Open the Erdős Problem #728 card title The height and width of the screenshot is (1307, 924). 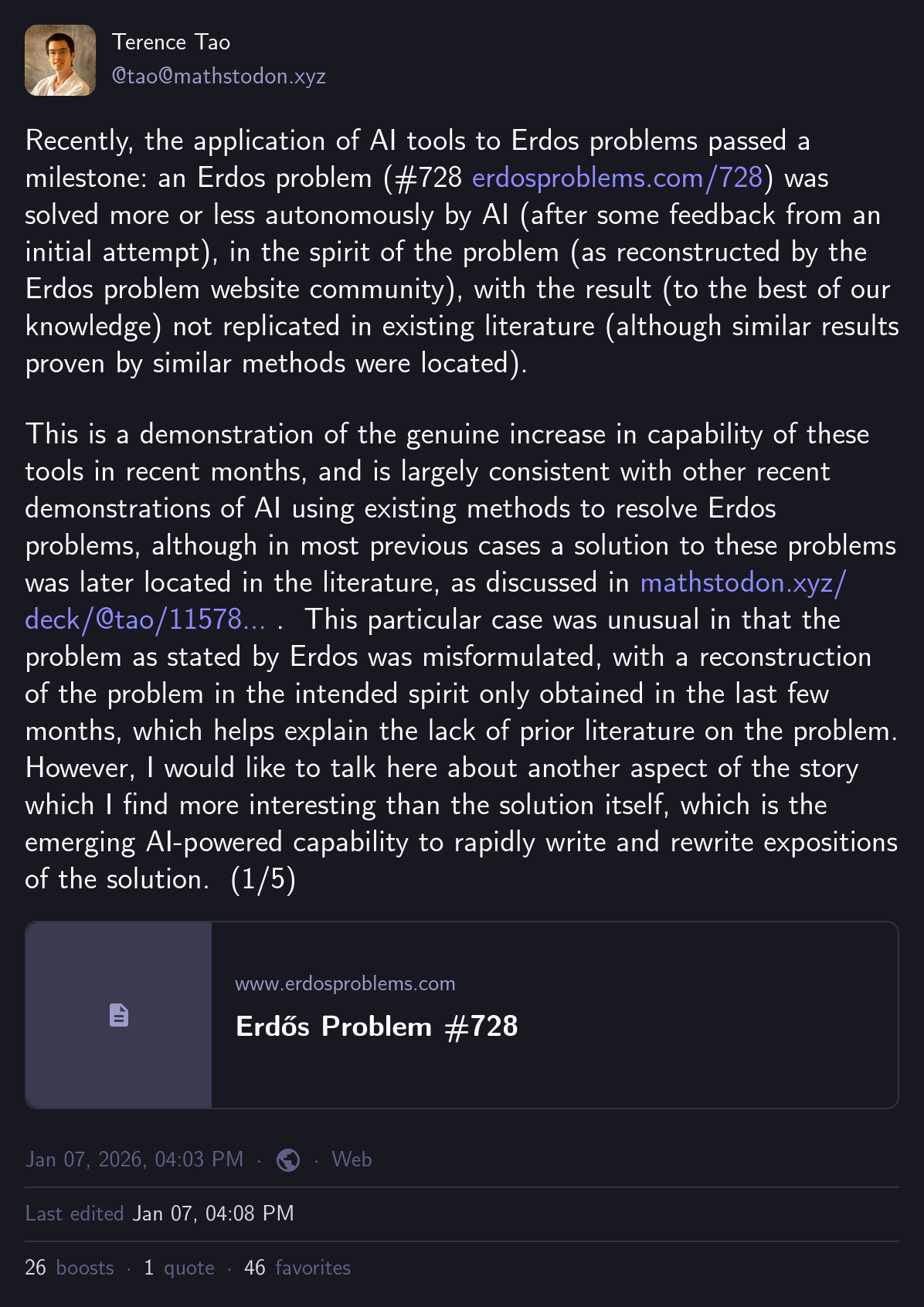pos(376,1027)
